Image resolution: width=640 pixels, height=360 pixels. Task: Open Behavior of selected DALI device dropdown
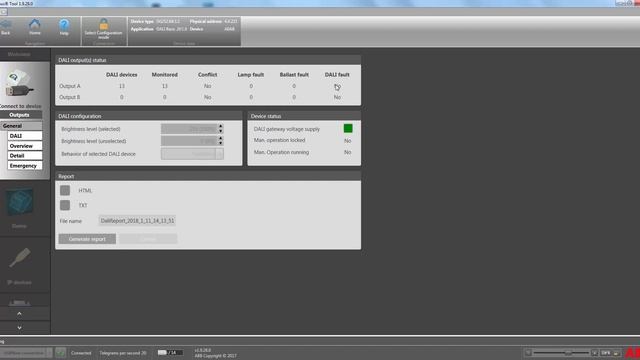click(192, 154)
